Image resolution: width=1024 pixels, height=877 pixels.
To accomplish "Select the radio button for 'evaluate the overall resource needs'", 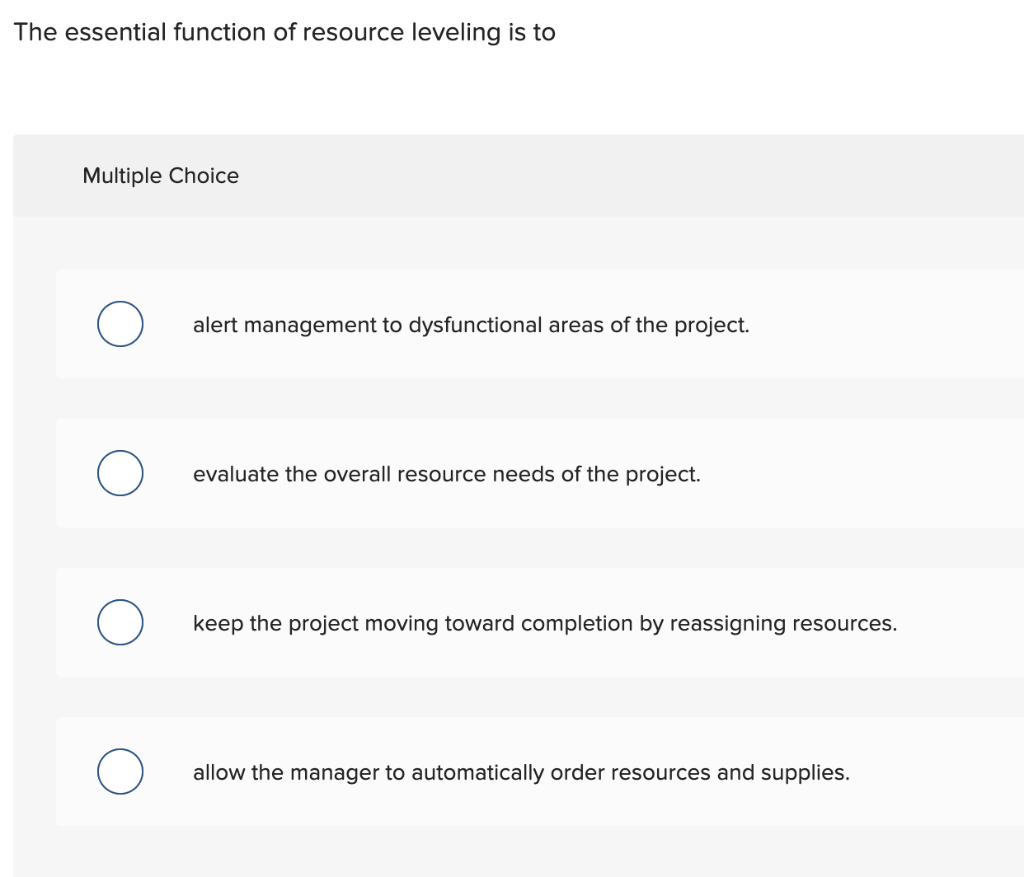I will 119,472.
